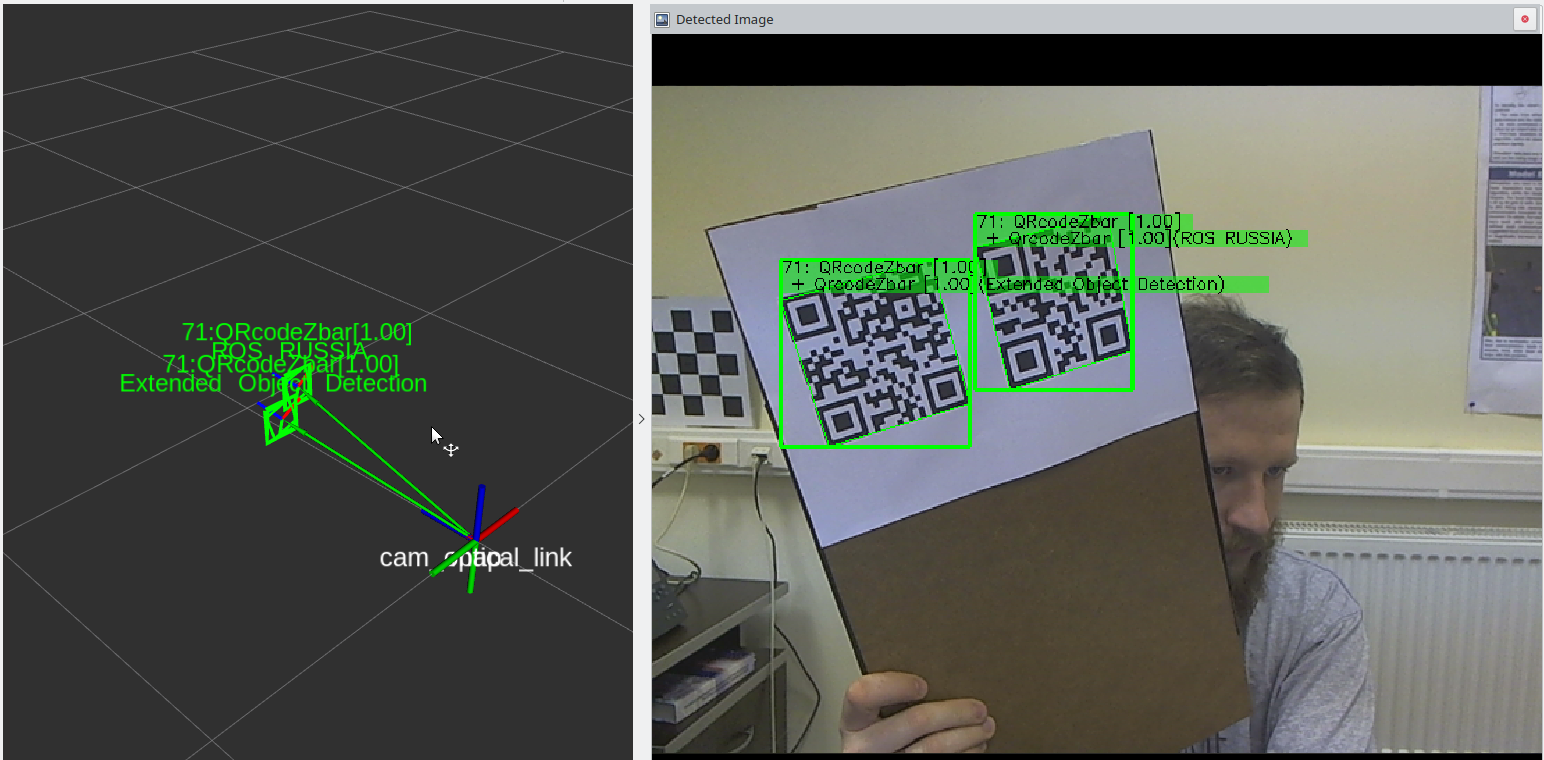The height and width of the screenshot is (760, 1544).
Task: Collapse the panel using the splitter arrow
Action: [641, 419]
